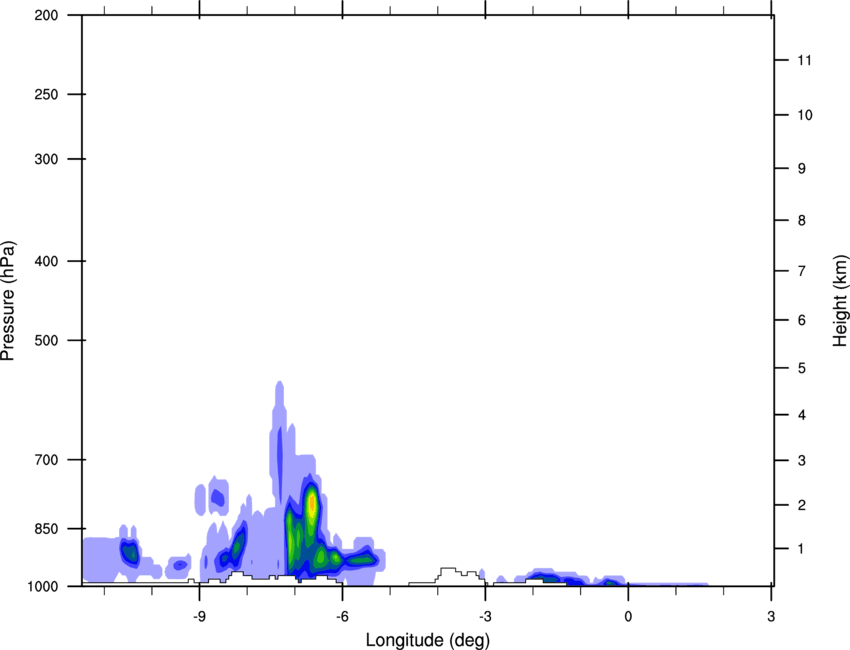Click the 5 km height label
Screen dimensions: 850x650
click(x=802, y=369)
